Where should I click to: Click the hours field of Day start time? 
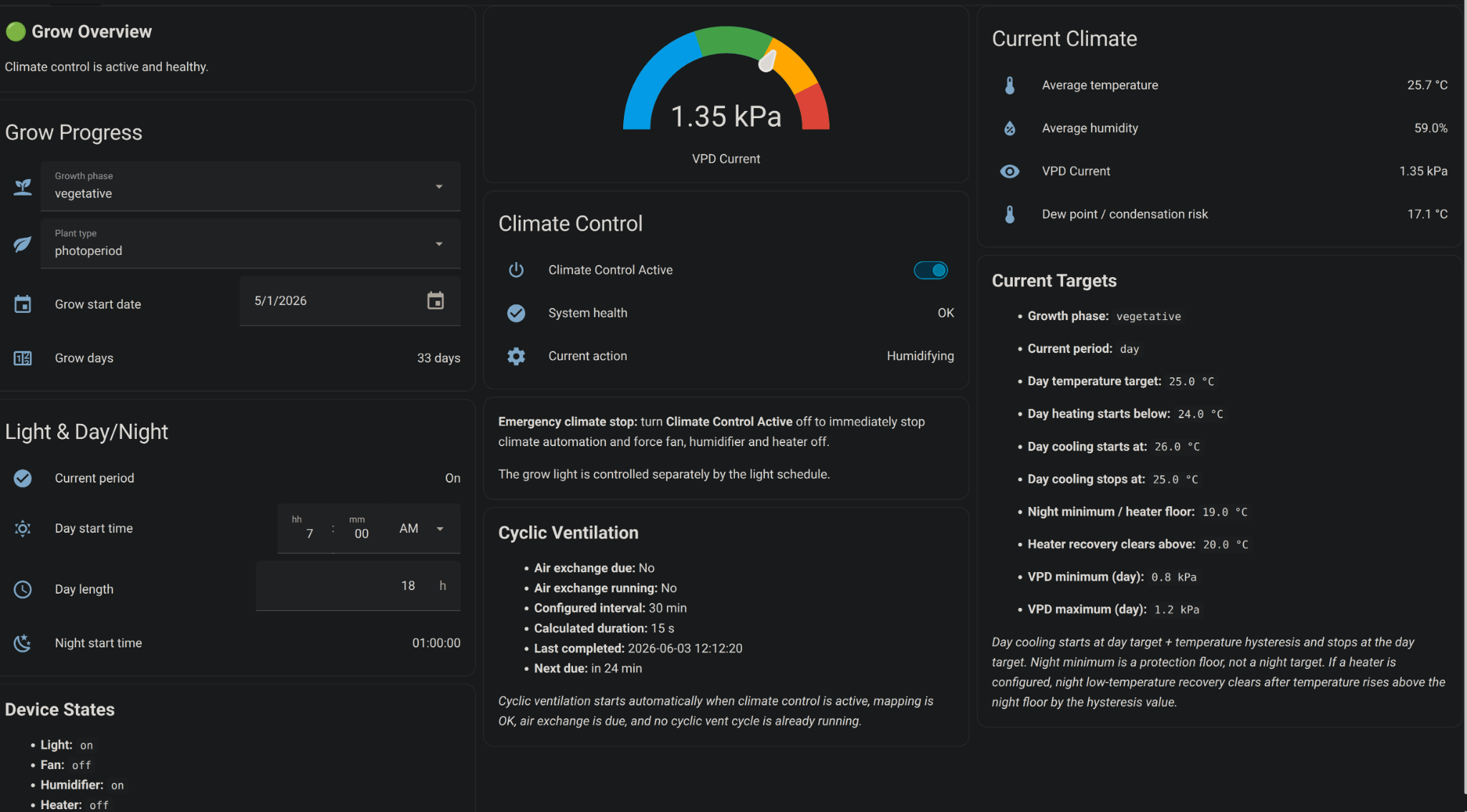coord(306,528)
